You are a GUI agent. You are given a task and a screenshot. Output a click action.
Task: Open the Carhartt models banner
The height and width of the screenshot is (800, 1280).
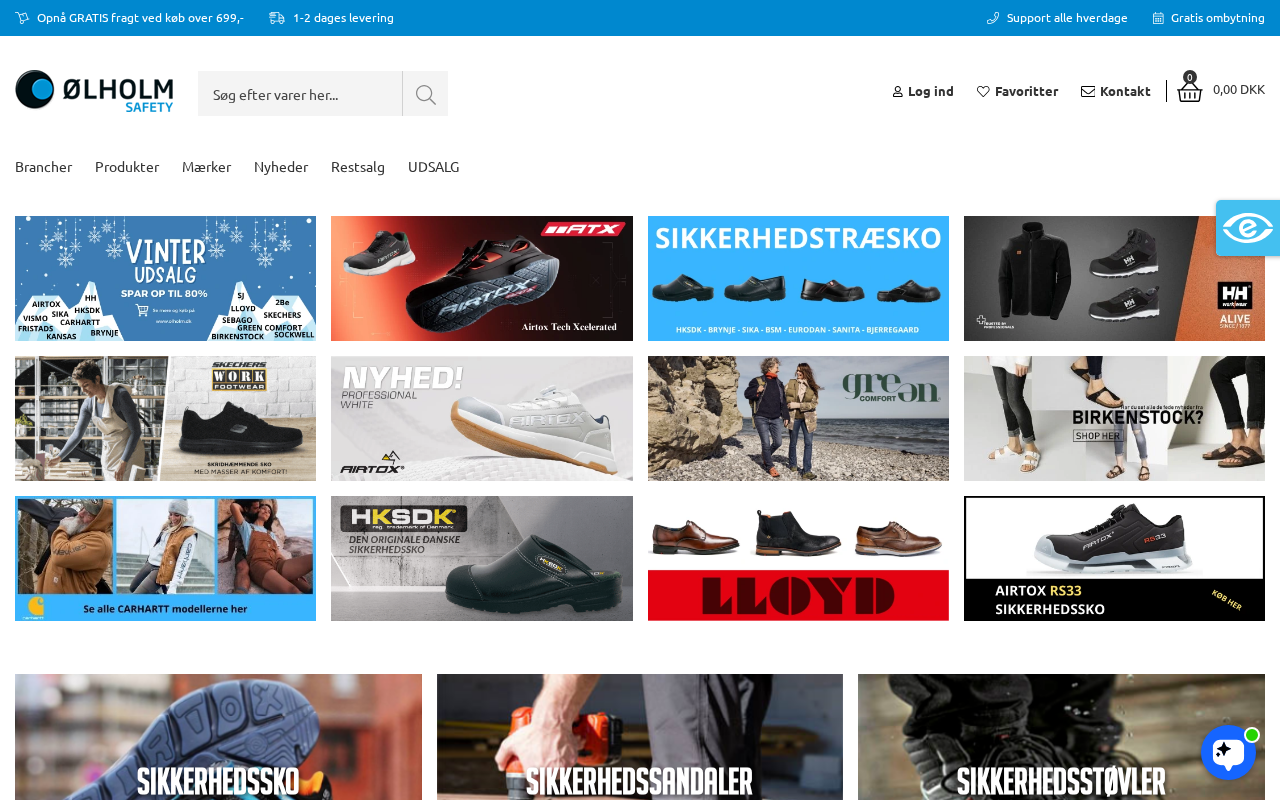click(x=165, y=559)
